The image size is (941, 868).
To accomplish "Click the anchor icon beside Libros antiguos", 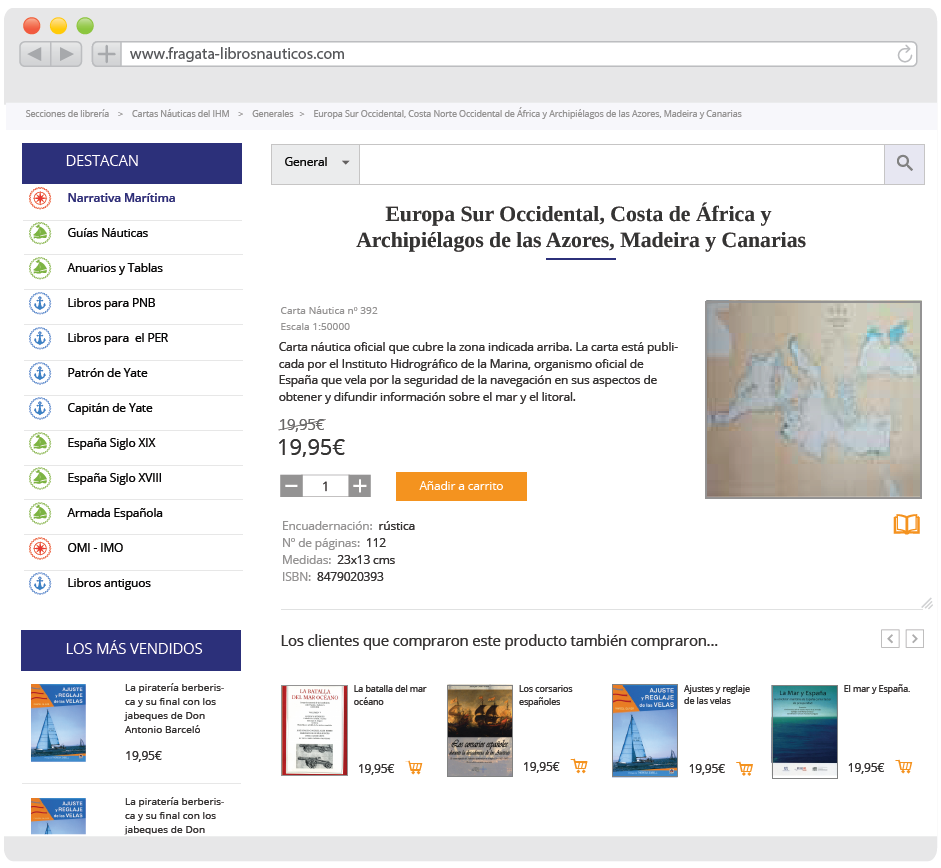I will (x=40, y=583).
